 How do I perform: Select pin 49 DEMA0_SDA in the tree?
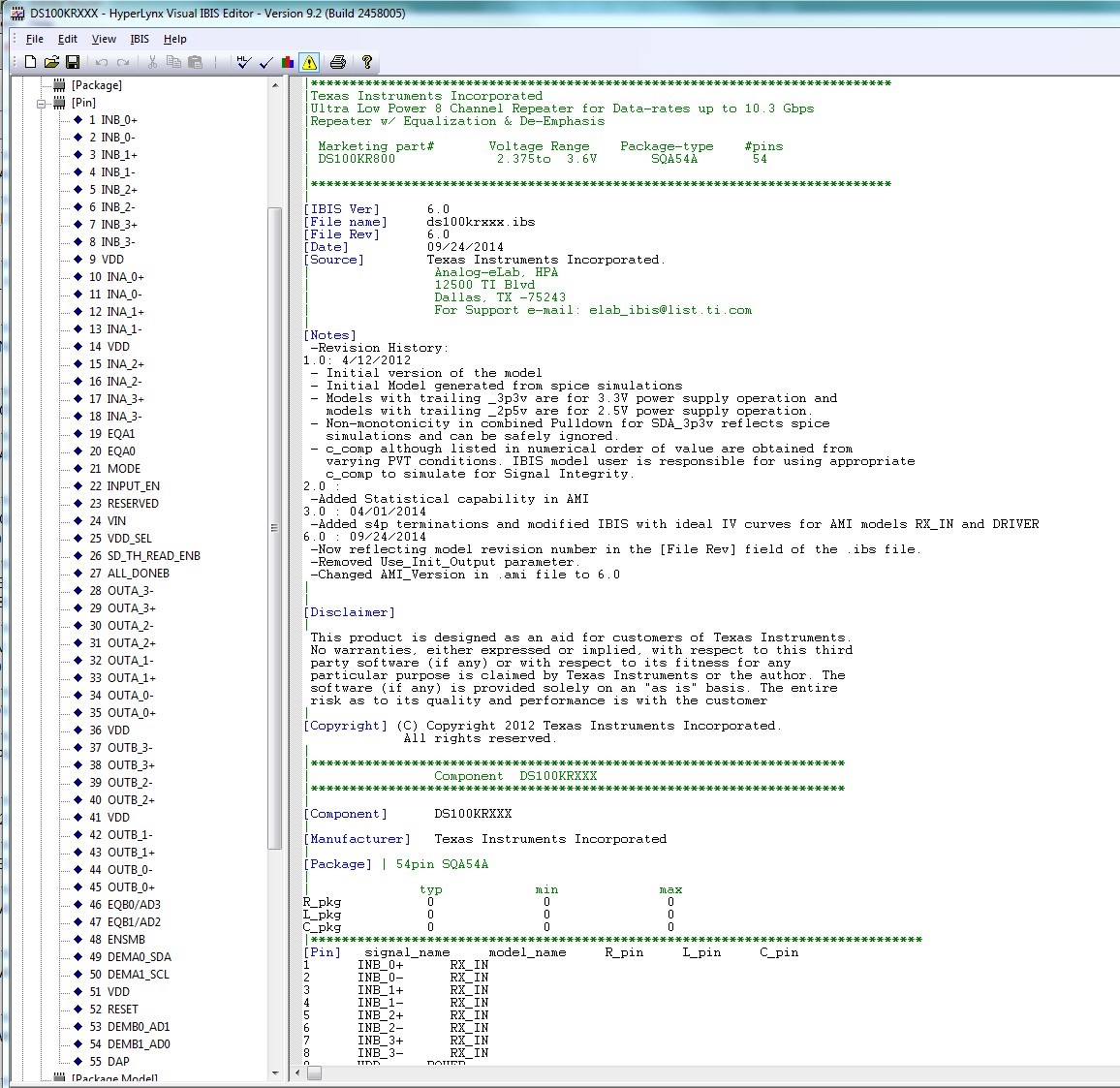coord(130,956)
